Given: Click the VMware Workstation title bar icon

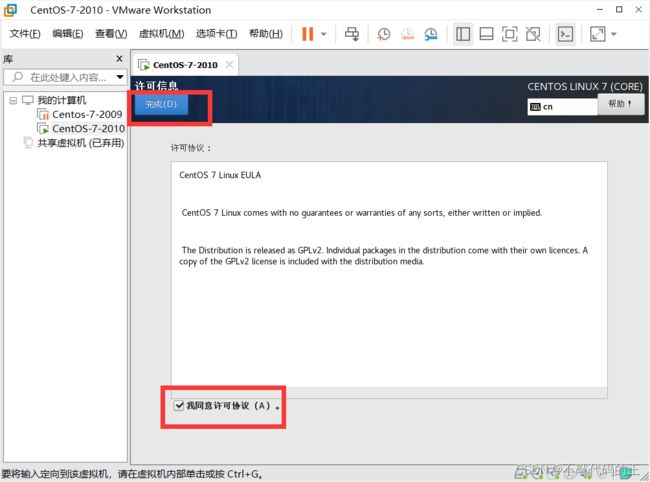Looking at the screenshot, I should (10, 10).
